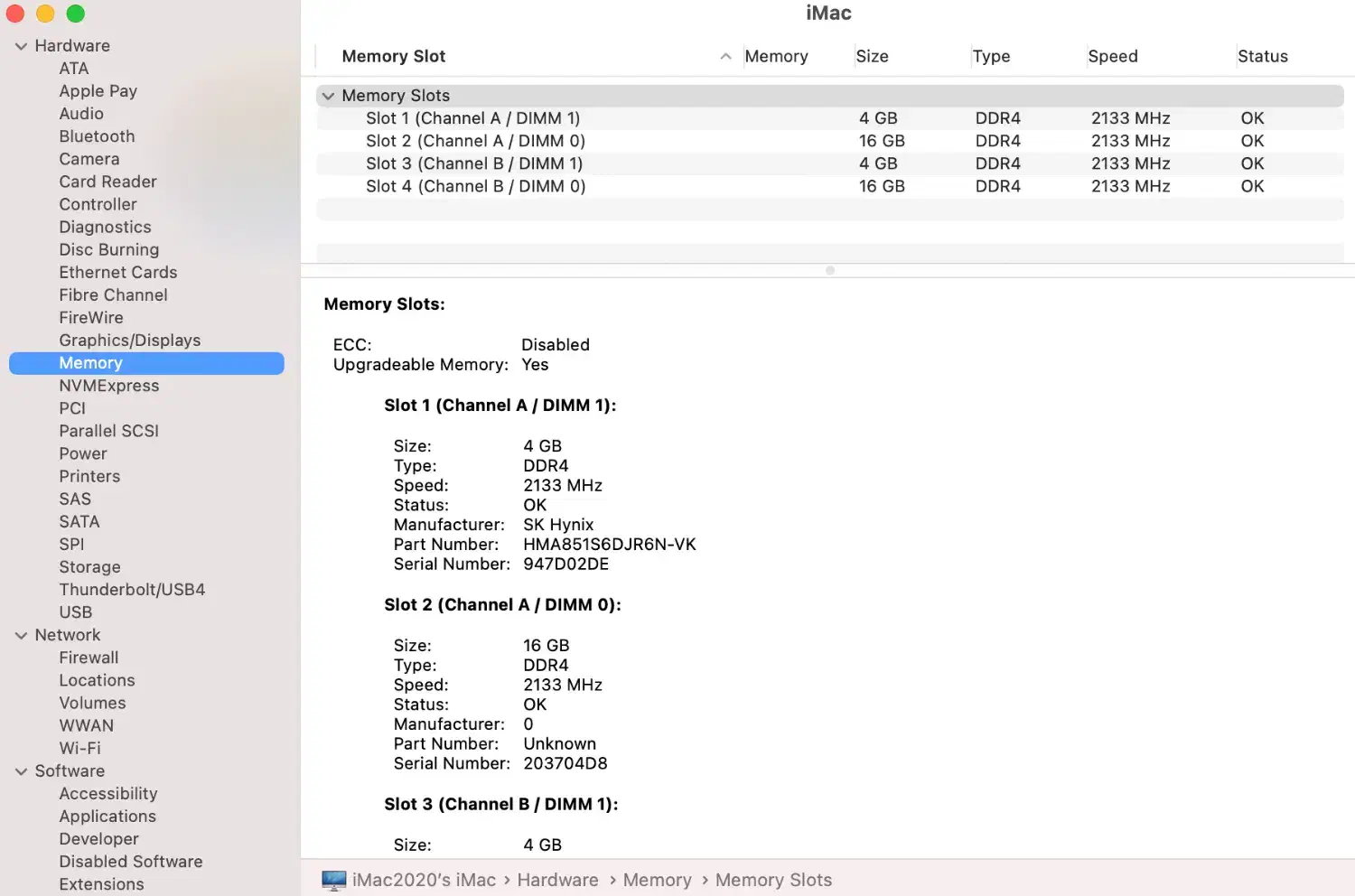Select Graphics/Displays in the sidebar
1355x896 pixels.
coord(129,341)
